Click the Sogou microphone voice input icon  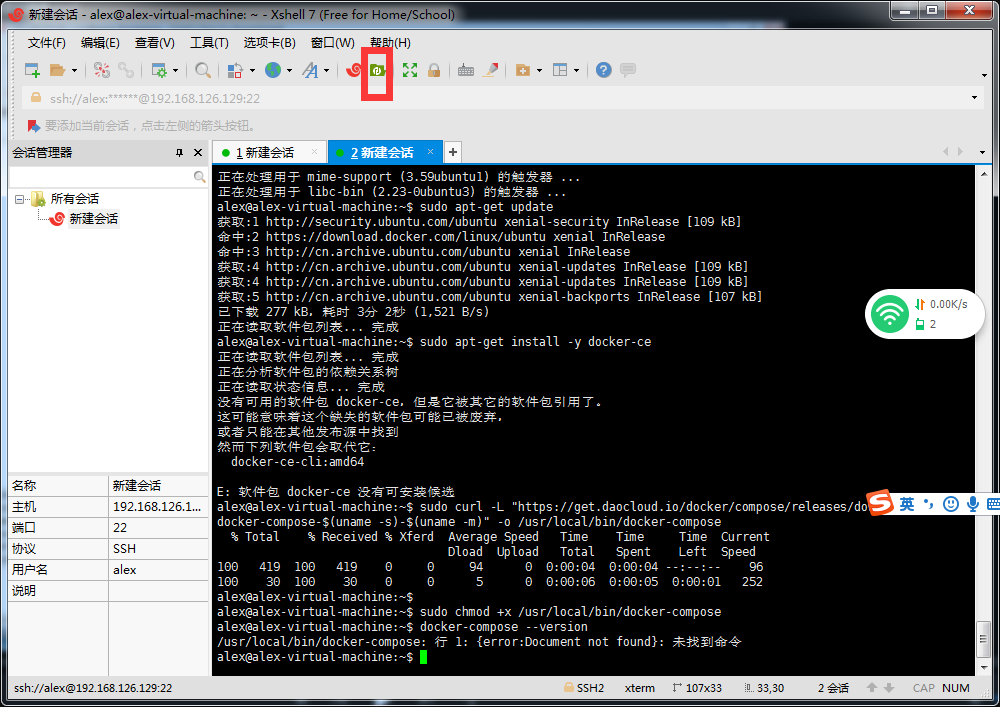(x=973, y=504)
